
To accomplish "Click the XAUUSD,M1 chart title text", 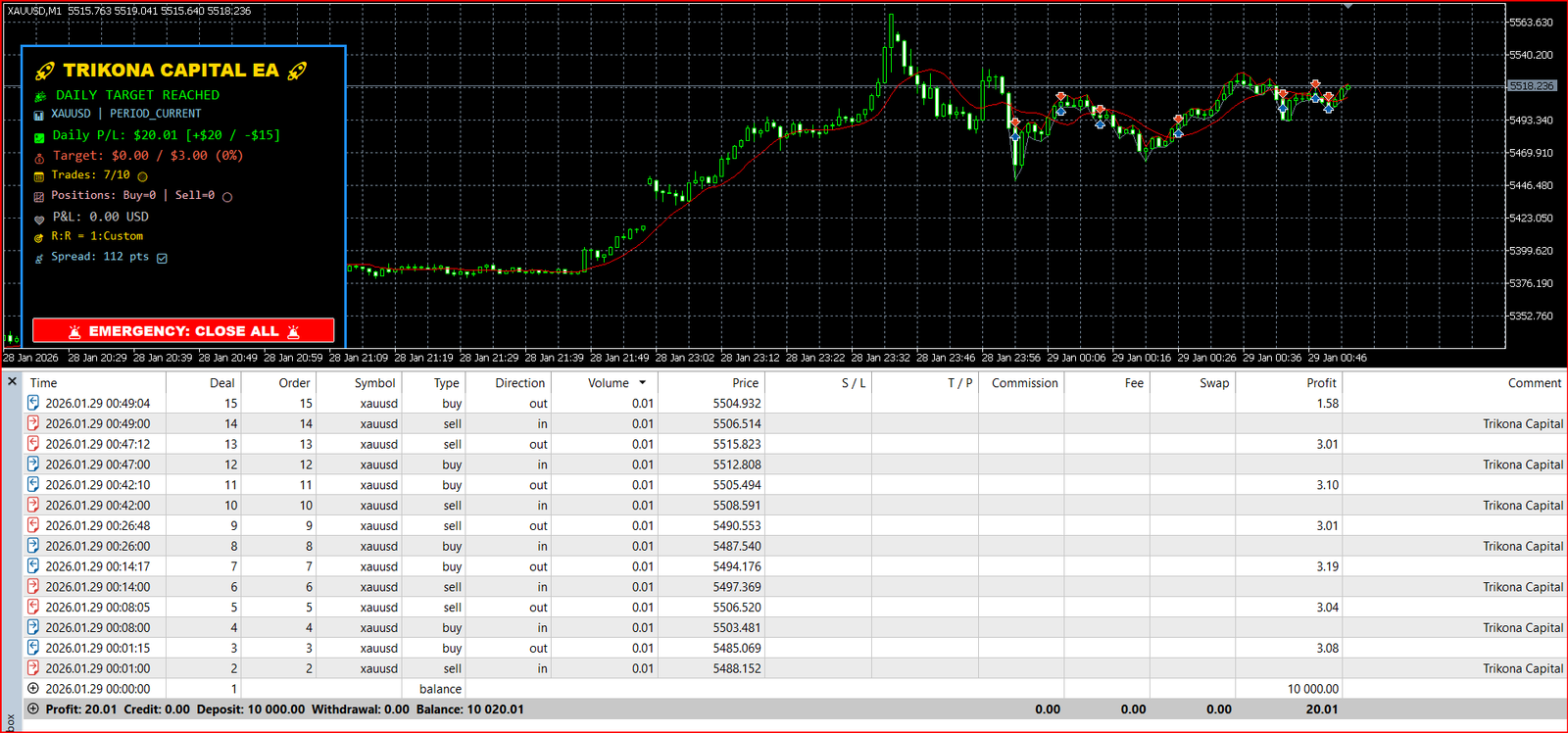I will [x=34, y=11].
